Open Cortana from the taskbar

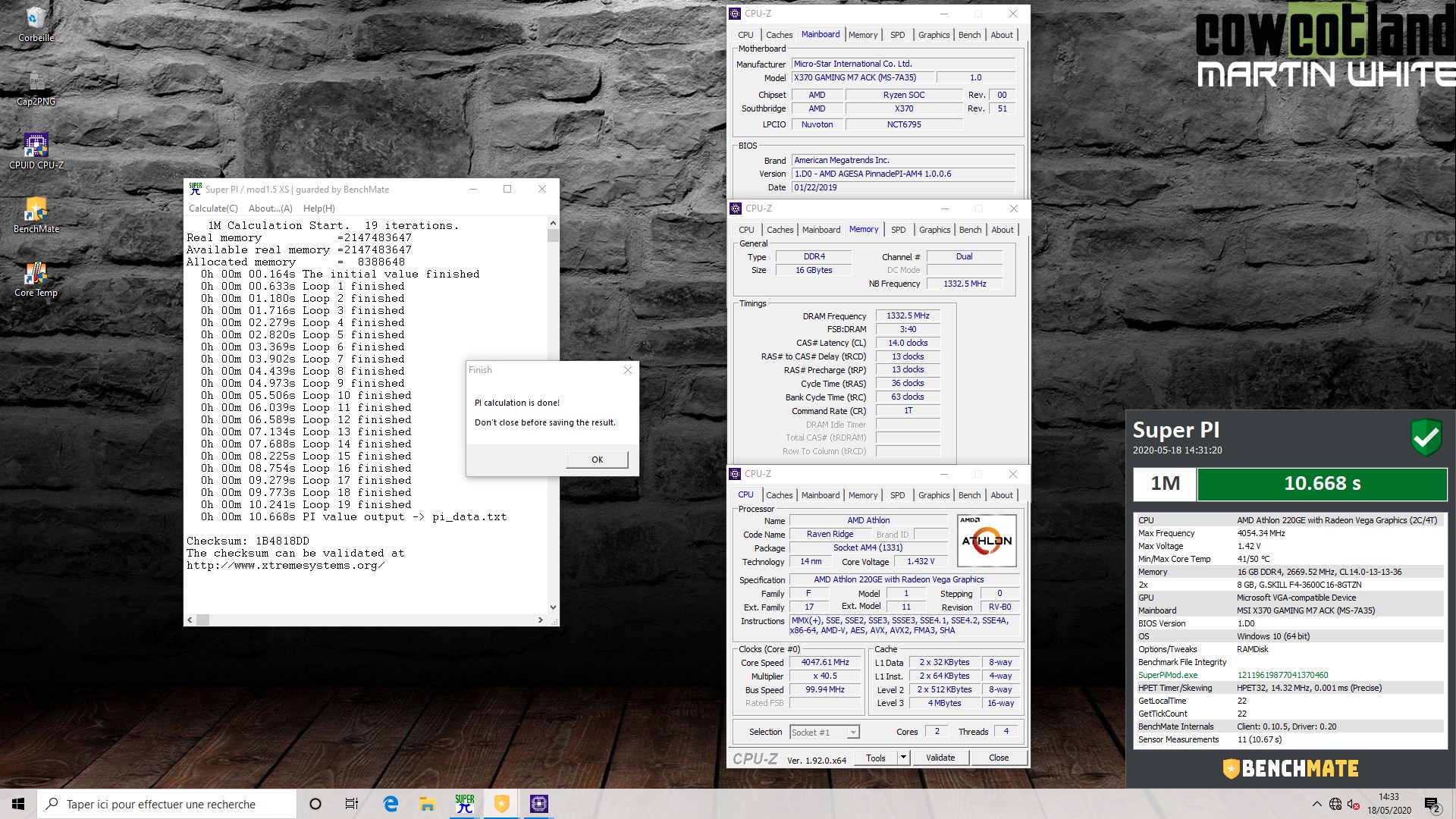click(x=315, y=804)
